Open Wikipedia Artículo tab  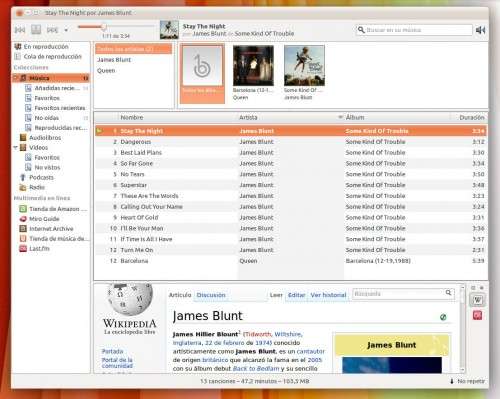(x=180, y=295)
